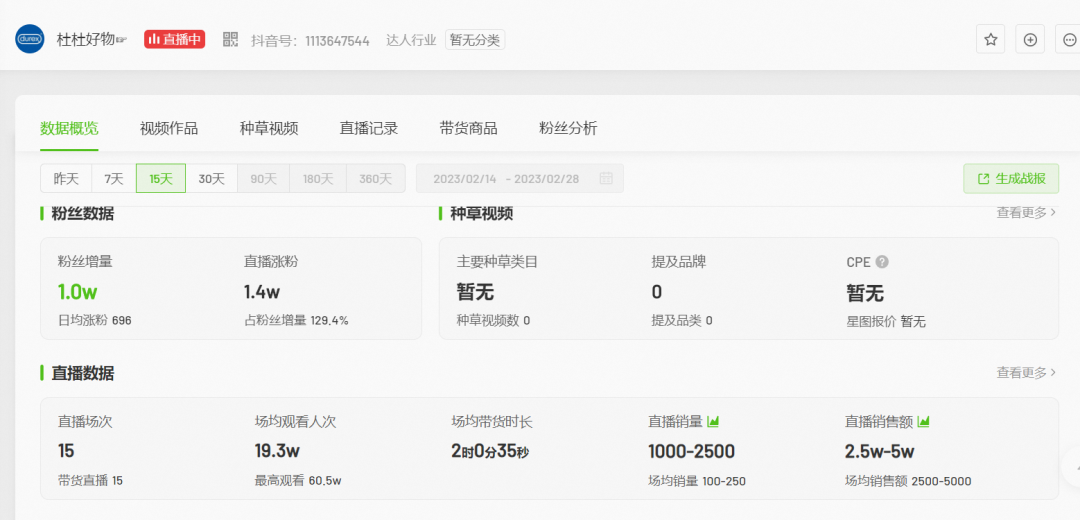Switch to the 粉丝分析 tab

(x=568, y=128)
